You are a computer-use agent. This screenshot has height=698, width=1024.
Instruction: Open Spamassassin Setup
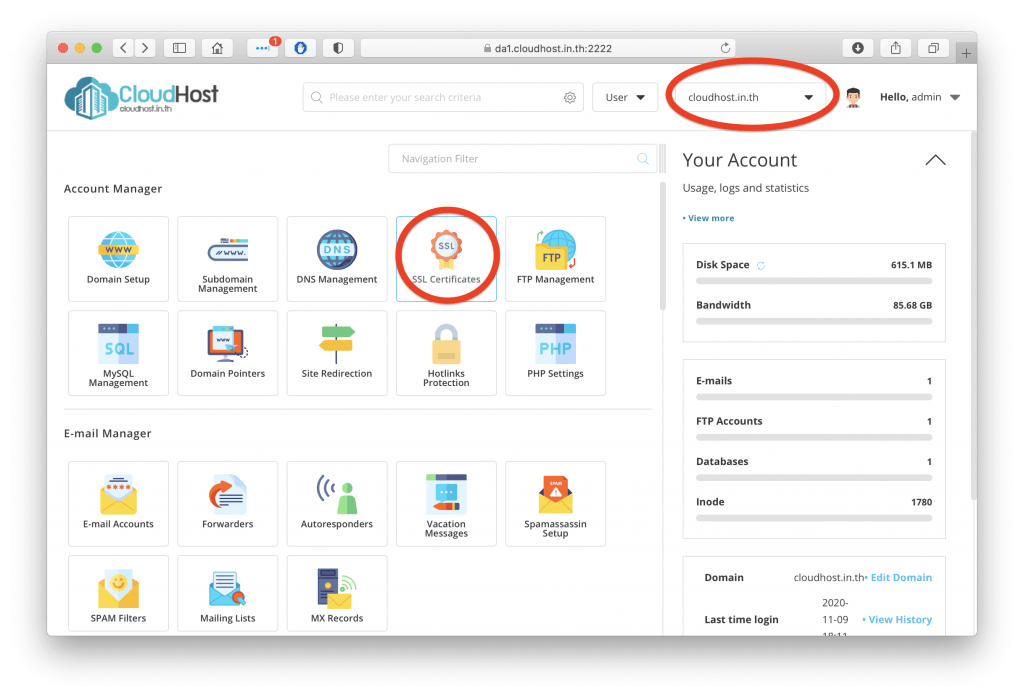[555, 503]
